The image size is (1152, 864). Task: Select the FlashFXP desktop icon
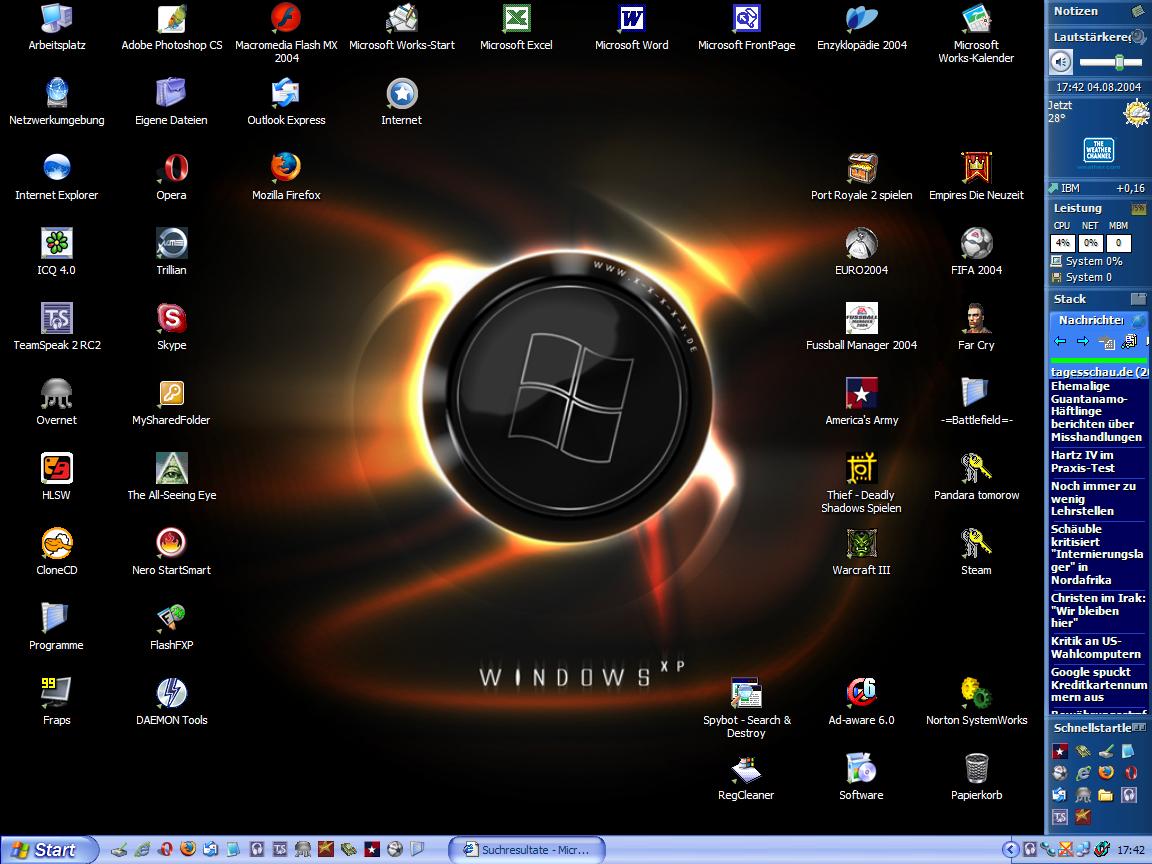coord(171,618)
